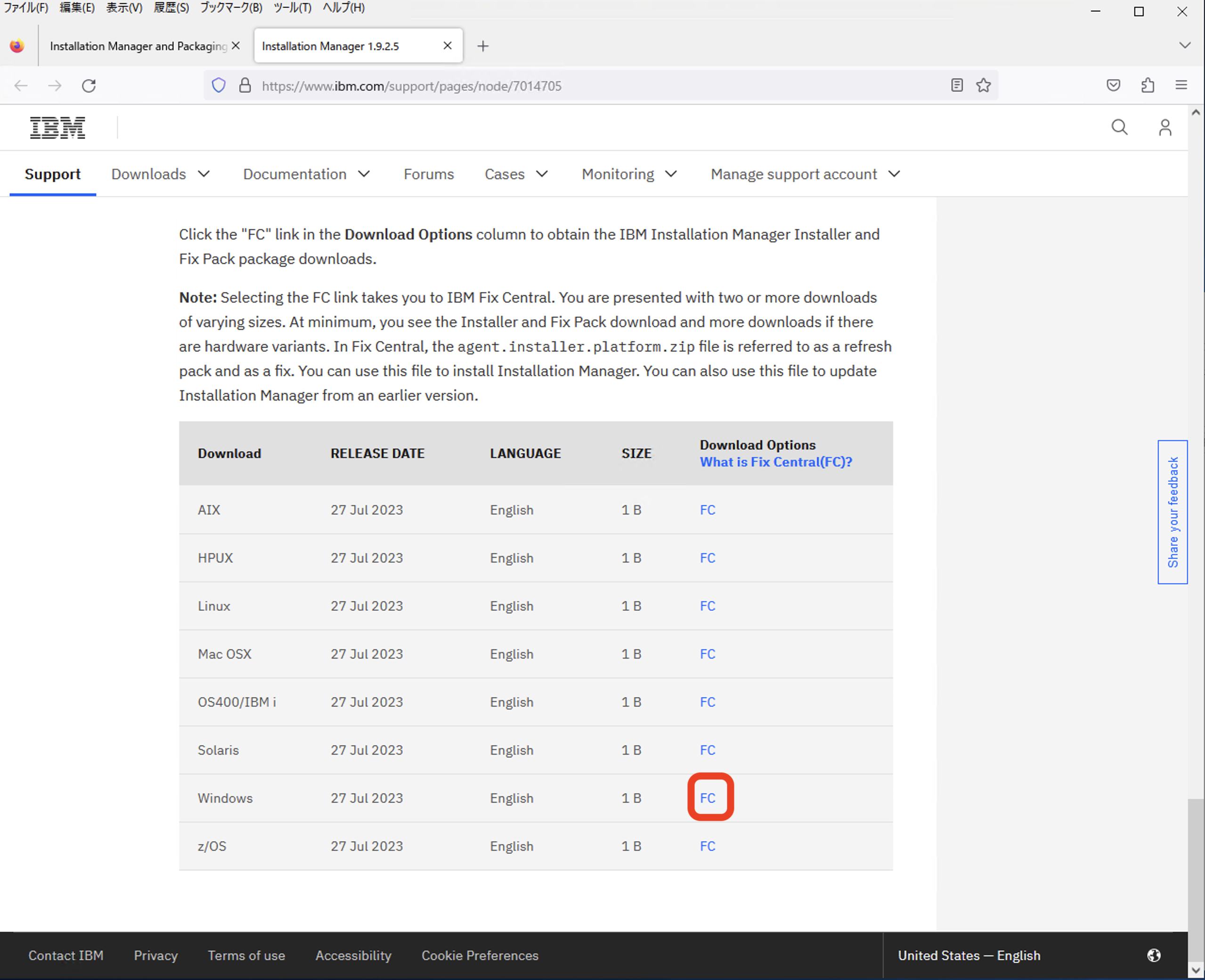Open the ブックマーク(B) menu
The height and width of the screenshot is (980, 1205).
click(x=231, y=8)
